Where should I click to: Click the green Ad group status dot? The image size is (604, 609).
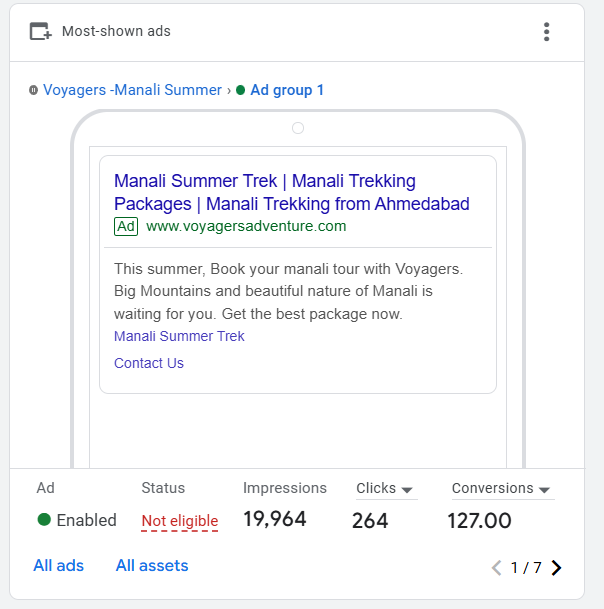[x=241, y=90]
